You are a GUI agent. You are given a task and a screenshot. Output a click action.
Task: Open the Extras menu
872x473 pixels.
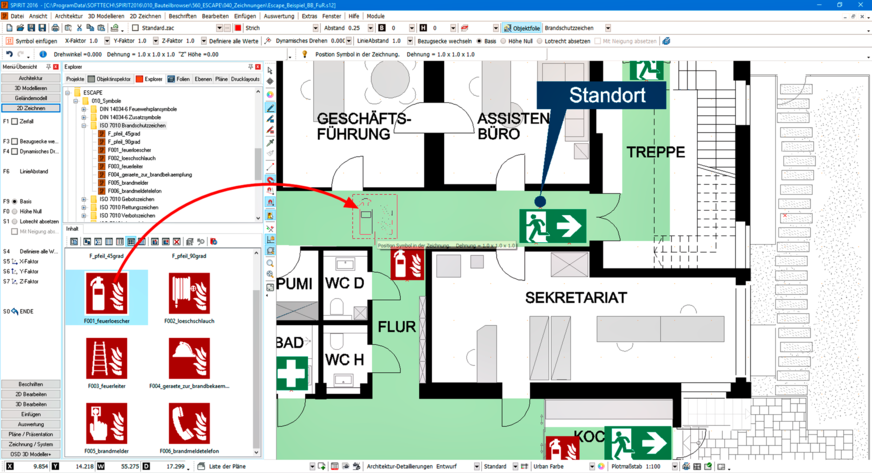pos(309,16)
